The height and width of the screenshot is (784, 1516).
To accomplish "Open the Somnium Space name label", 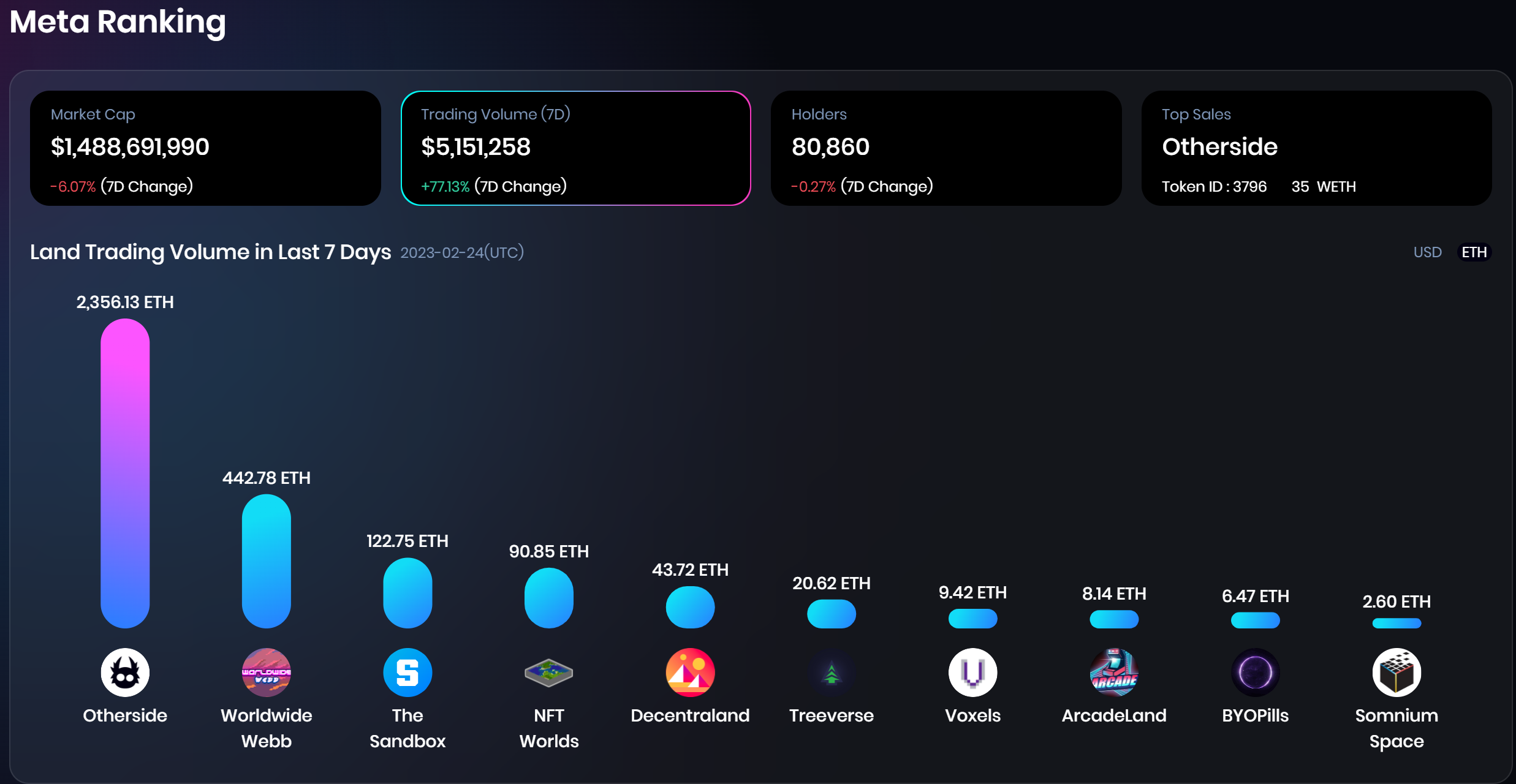I will click(x=1397, y=728).
